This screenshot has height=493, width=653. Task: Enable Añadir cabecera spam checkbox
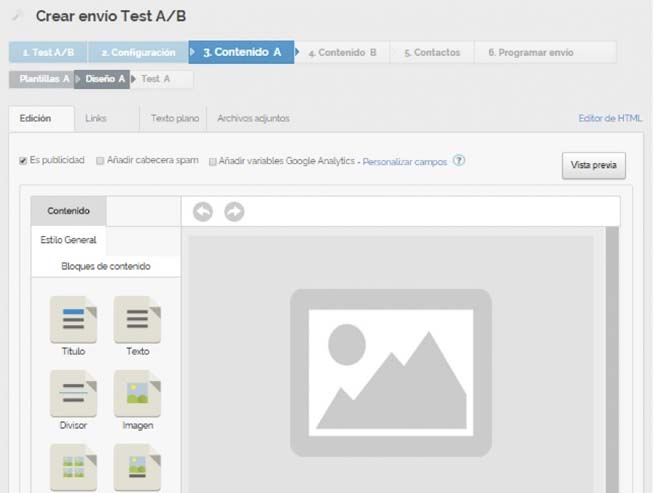click(x=100, y=161)
